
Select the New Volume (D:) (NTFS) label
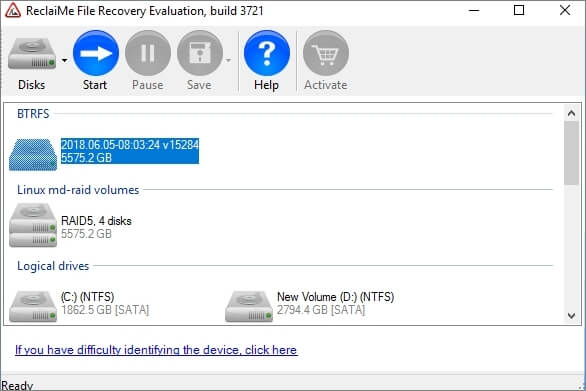click(336, 297)
